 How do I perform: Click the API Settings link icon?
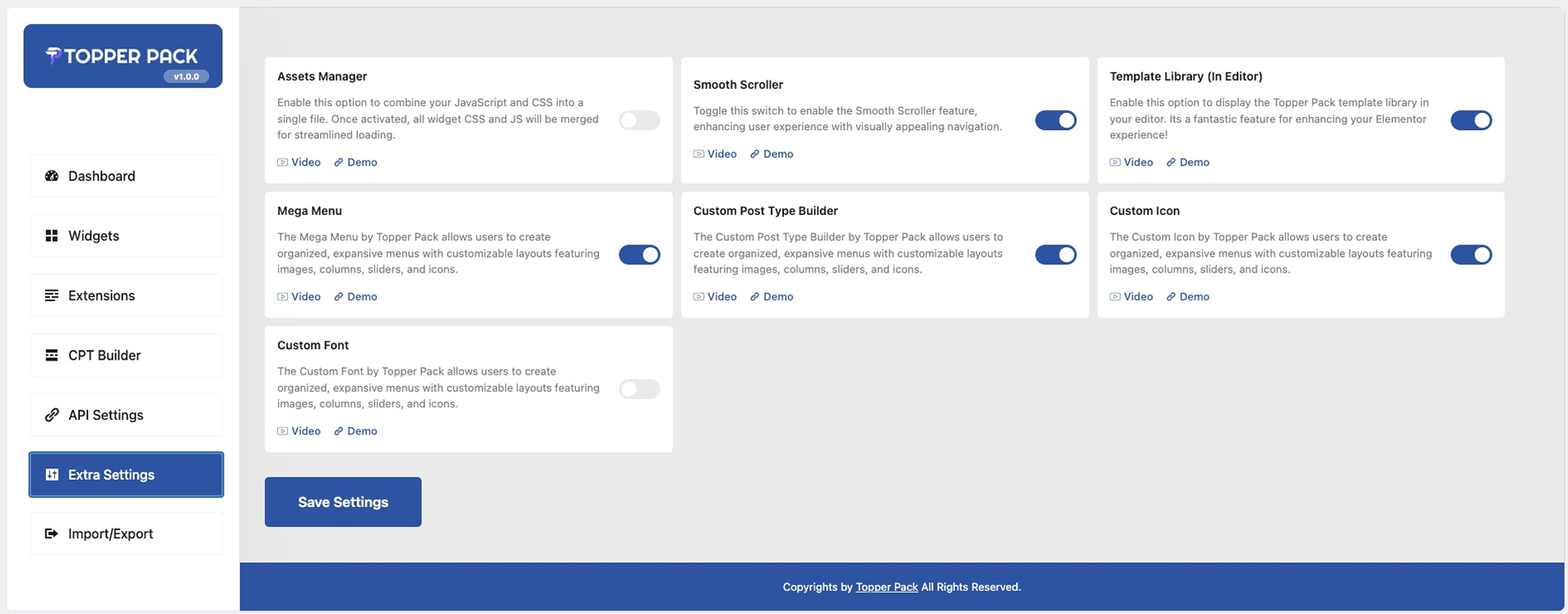pyautogui.click(x=52, y=415)
